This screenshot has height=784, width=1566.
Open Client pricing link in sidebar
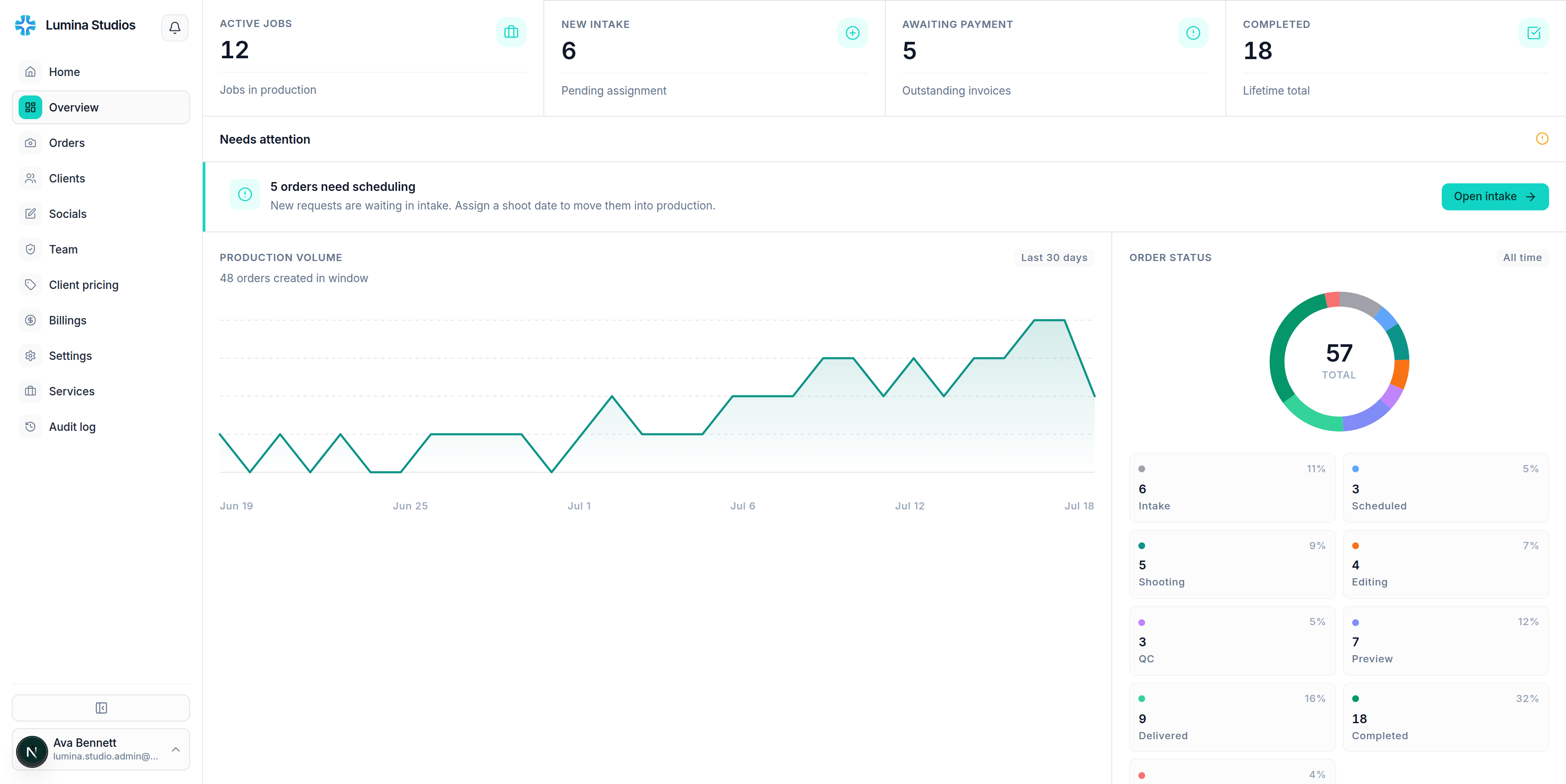(x=101, y=284)
